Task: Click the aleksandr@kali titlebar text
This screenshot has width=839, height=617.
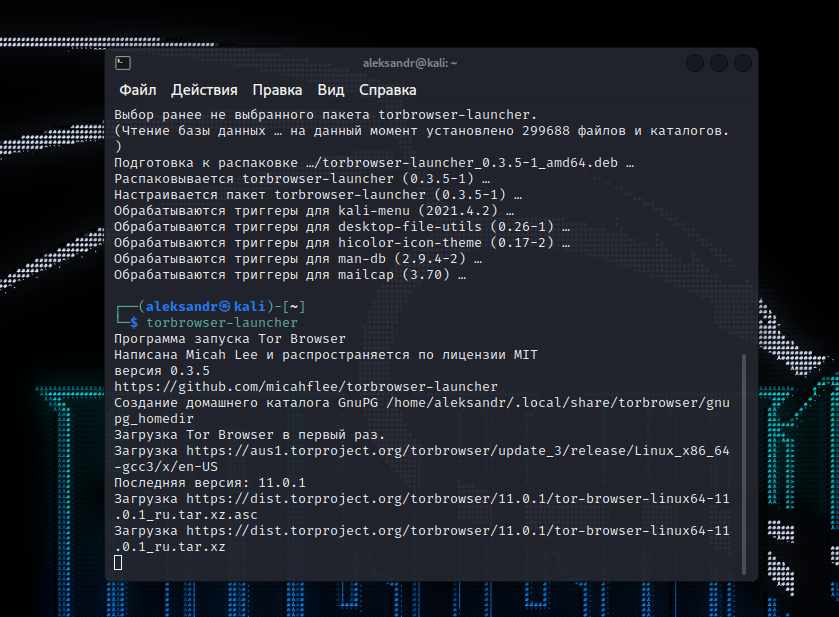Action: coord(409,62)
